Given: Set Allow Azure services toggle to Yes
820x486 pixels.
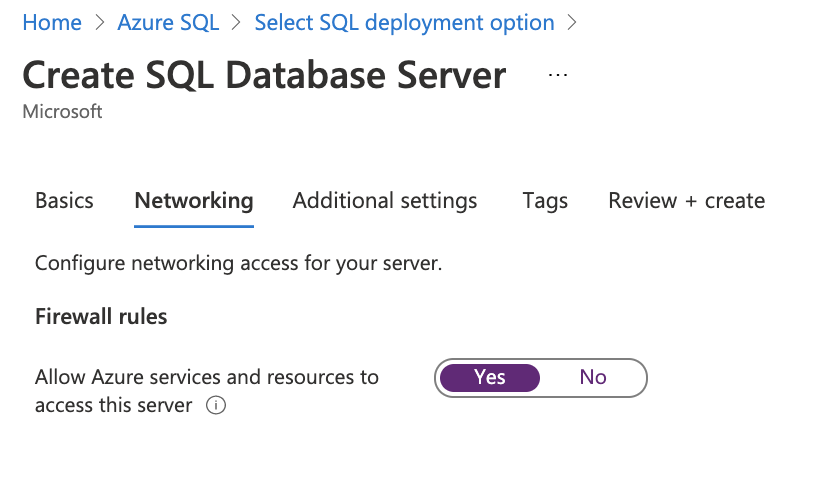Looking at the screenshot, I should coord(490,377).
